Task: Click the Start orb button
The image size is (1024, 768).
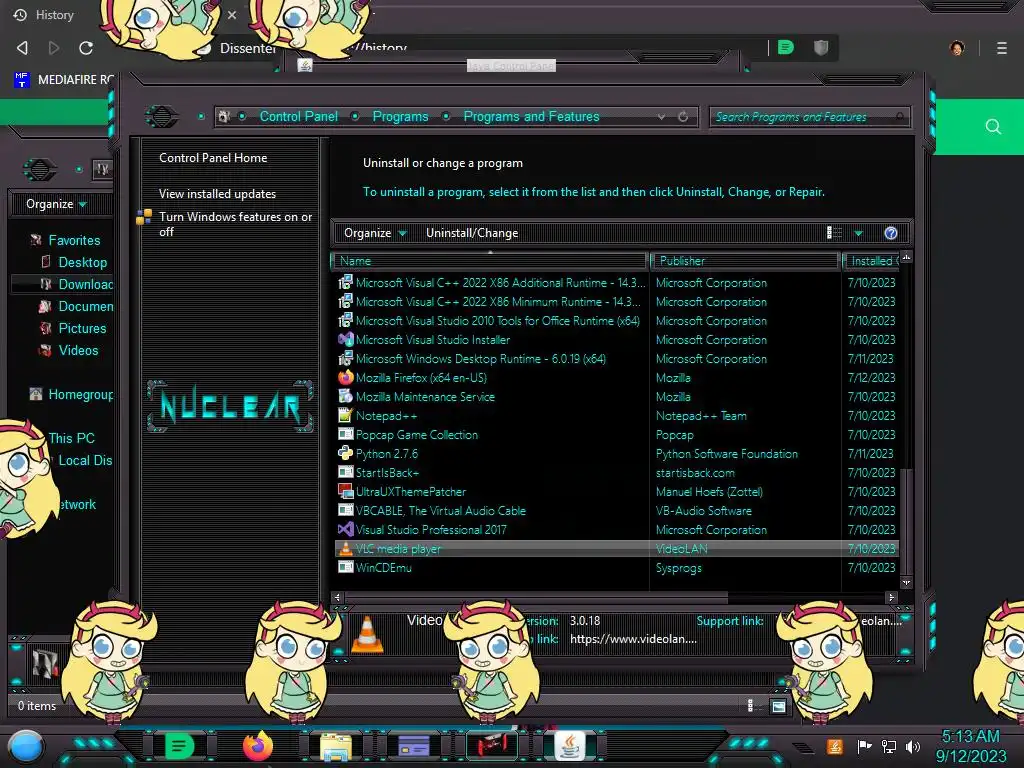Action: [25, 747]
